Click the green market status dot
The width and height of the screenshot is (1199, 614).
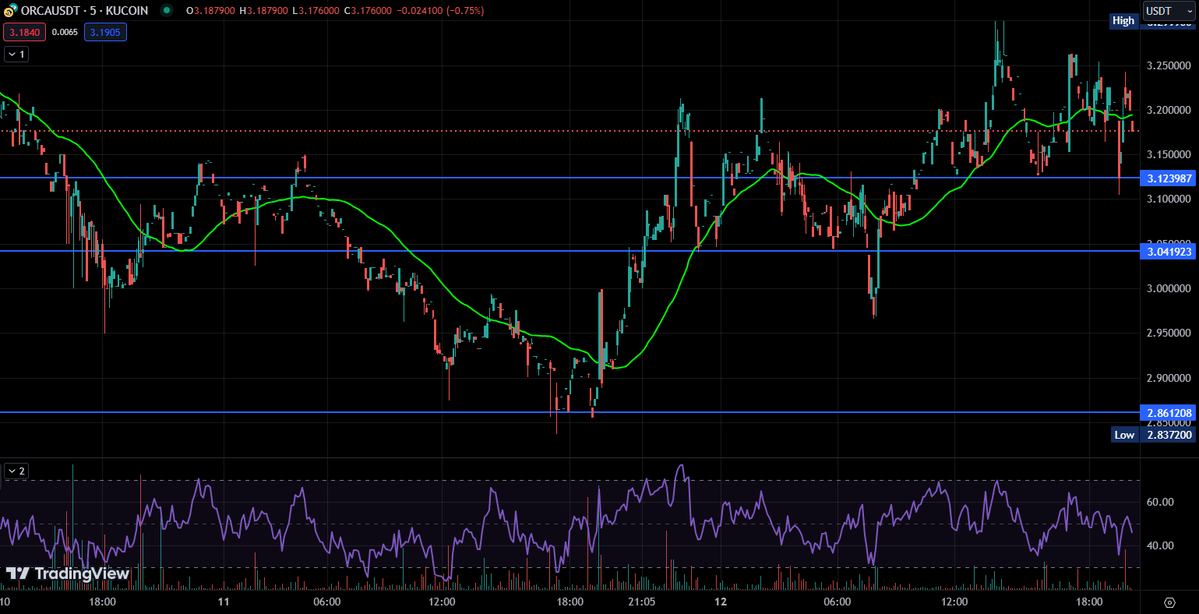click(167, 12)
